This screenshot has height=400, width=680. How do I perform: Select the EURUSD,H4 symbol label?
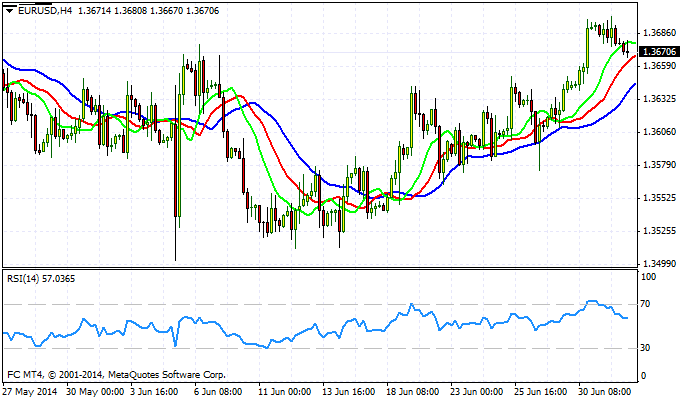point(45,11)
